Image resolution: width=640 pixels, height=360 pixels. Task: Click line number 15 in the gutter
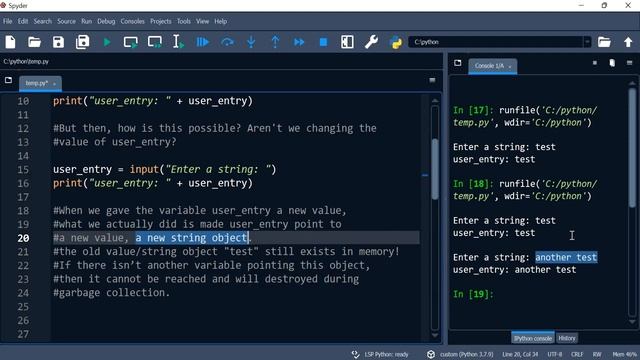[23, 169]
